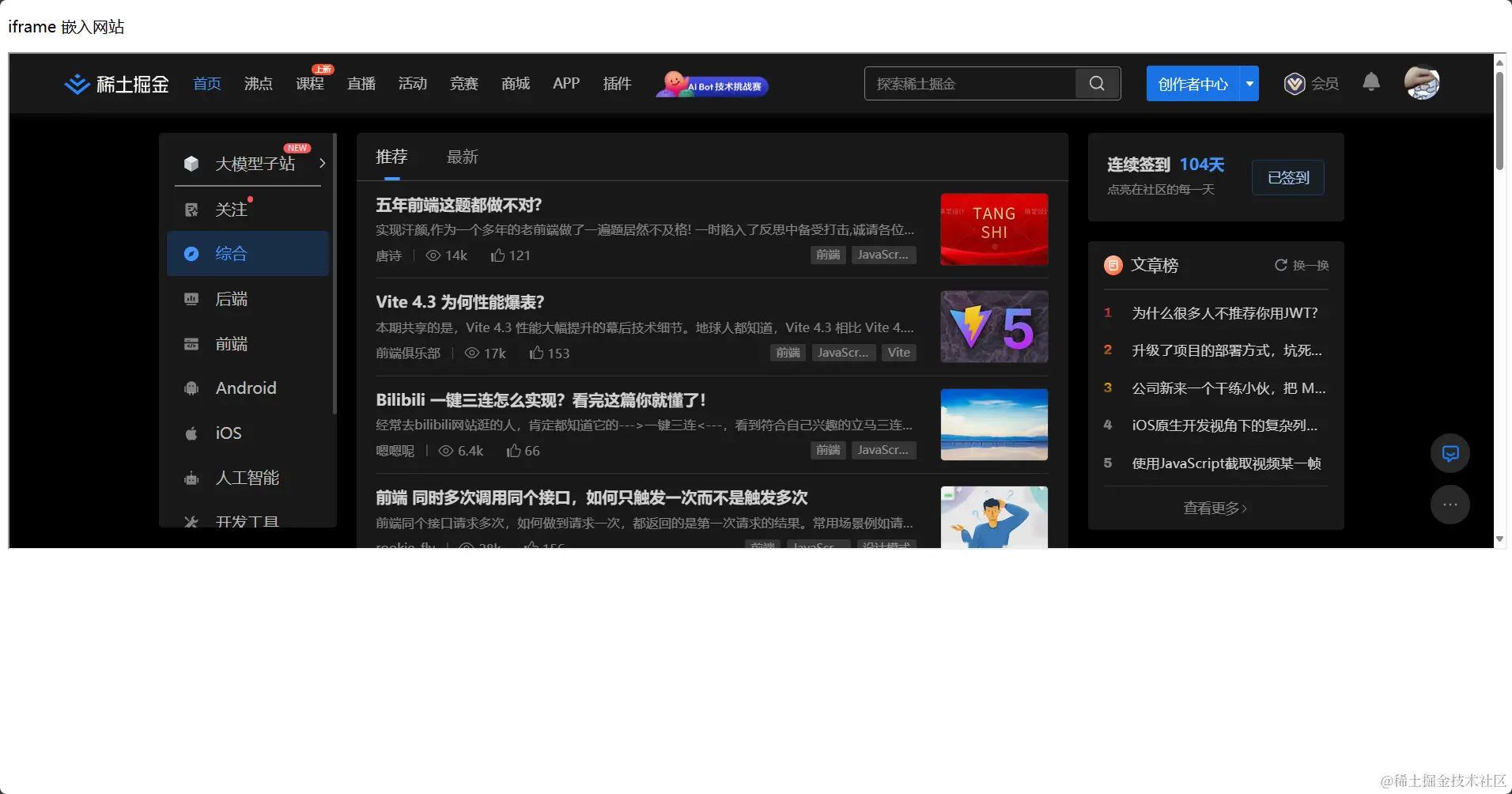
Task: Click views eye icon showing 14k
Action: 433,255
